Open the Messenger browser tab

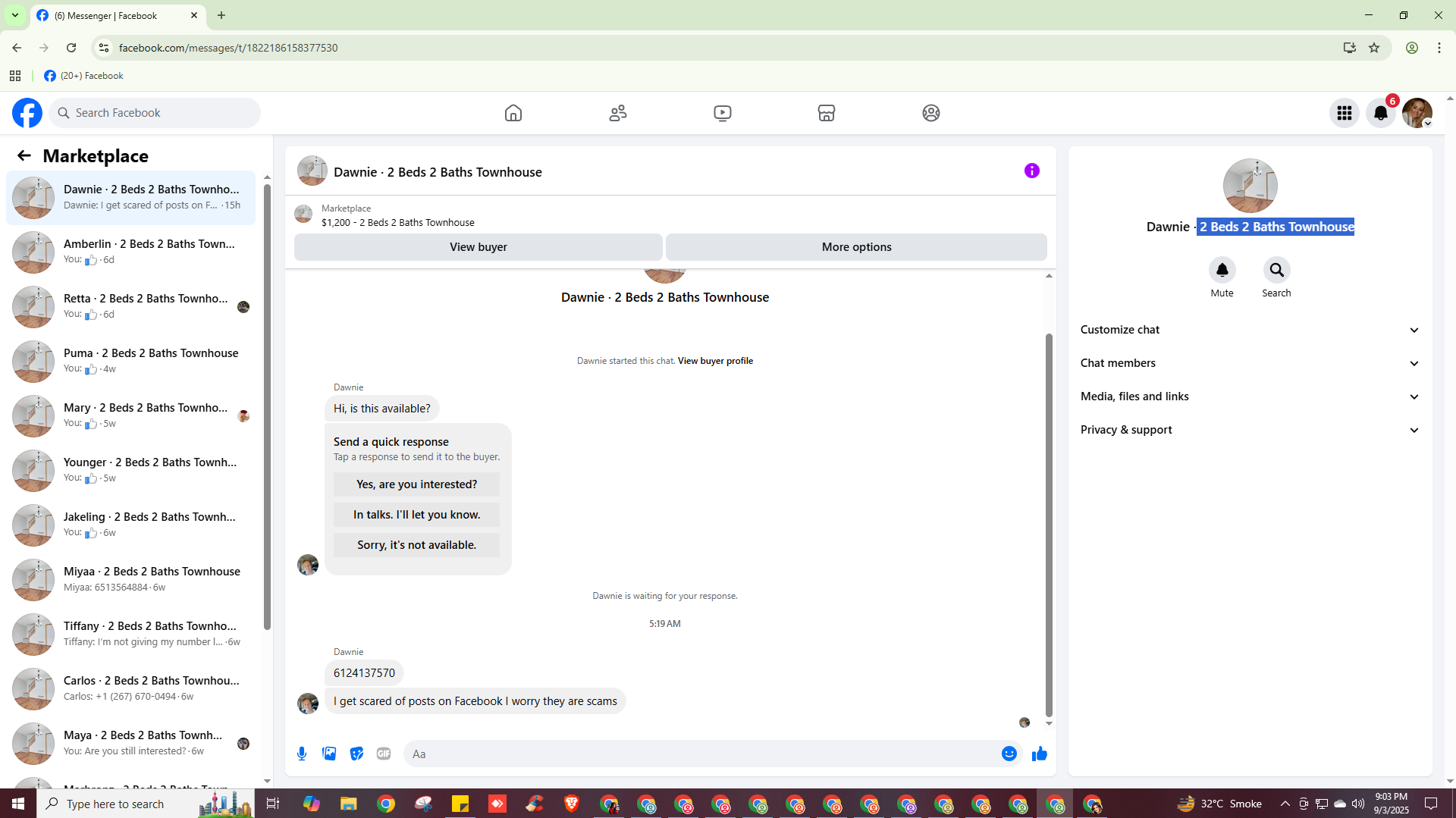point(118,16)
